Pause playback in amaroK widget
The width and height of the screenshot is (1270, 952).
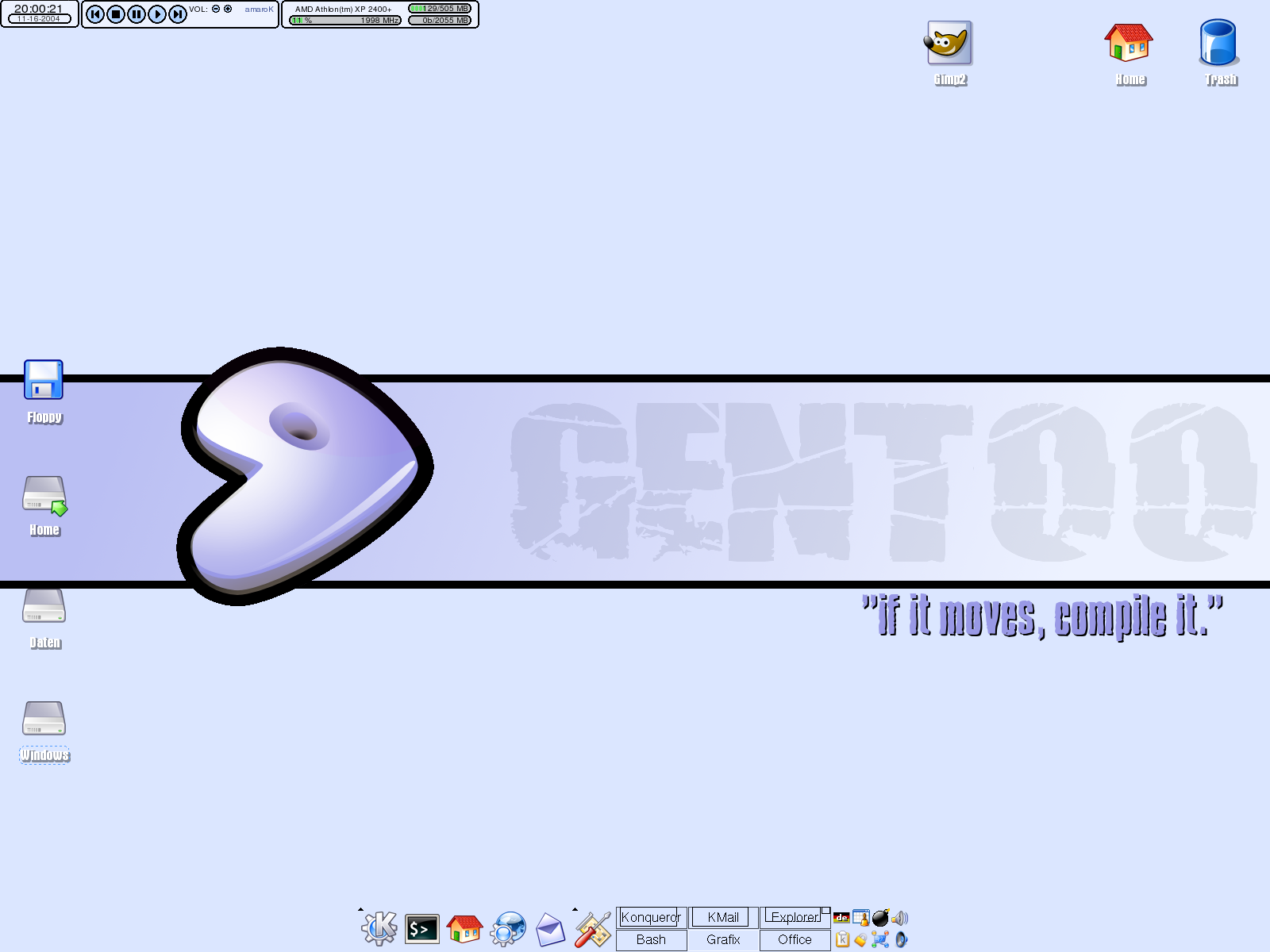tap(137, 14)
